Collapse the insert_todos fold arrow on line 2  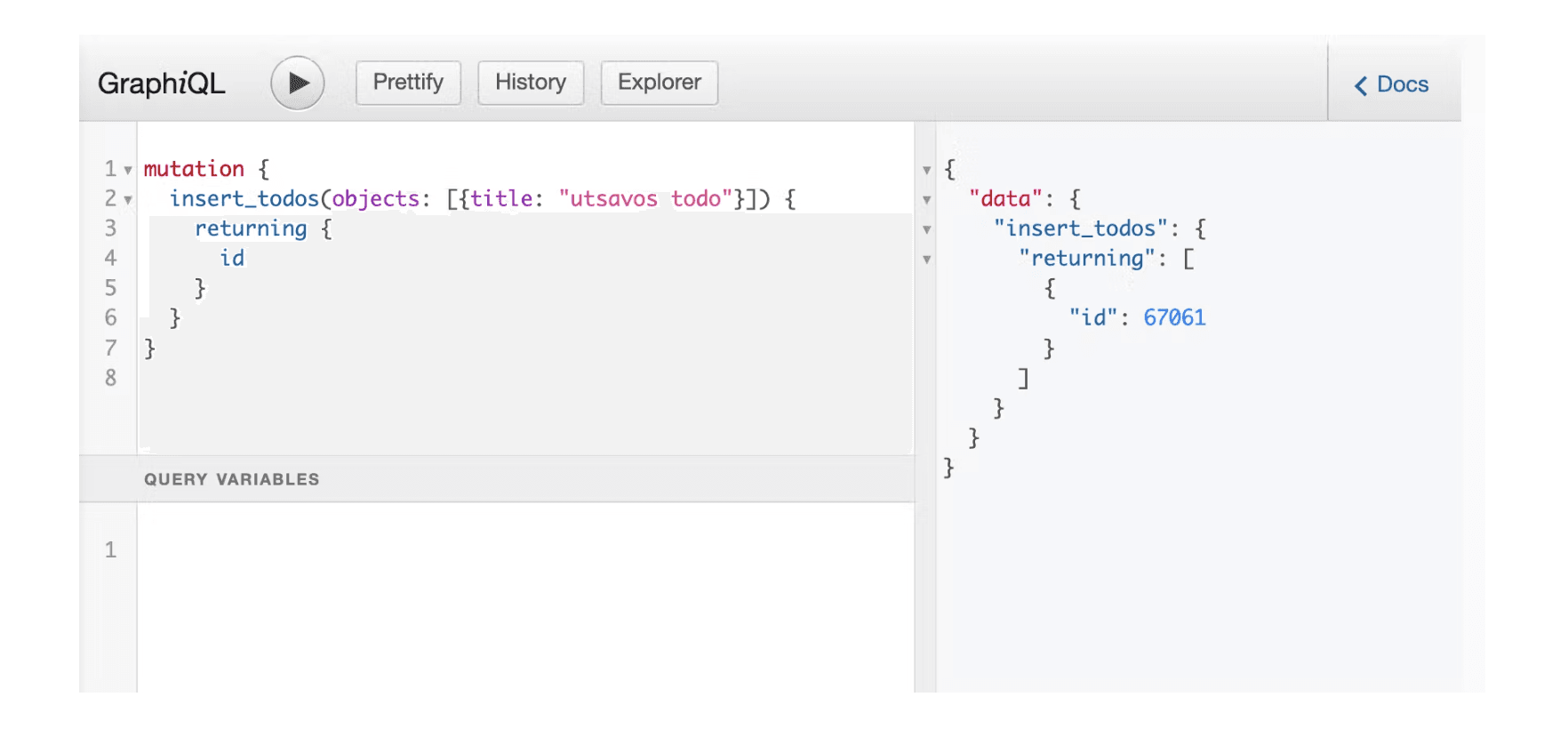[x=128, y=200]
